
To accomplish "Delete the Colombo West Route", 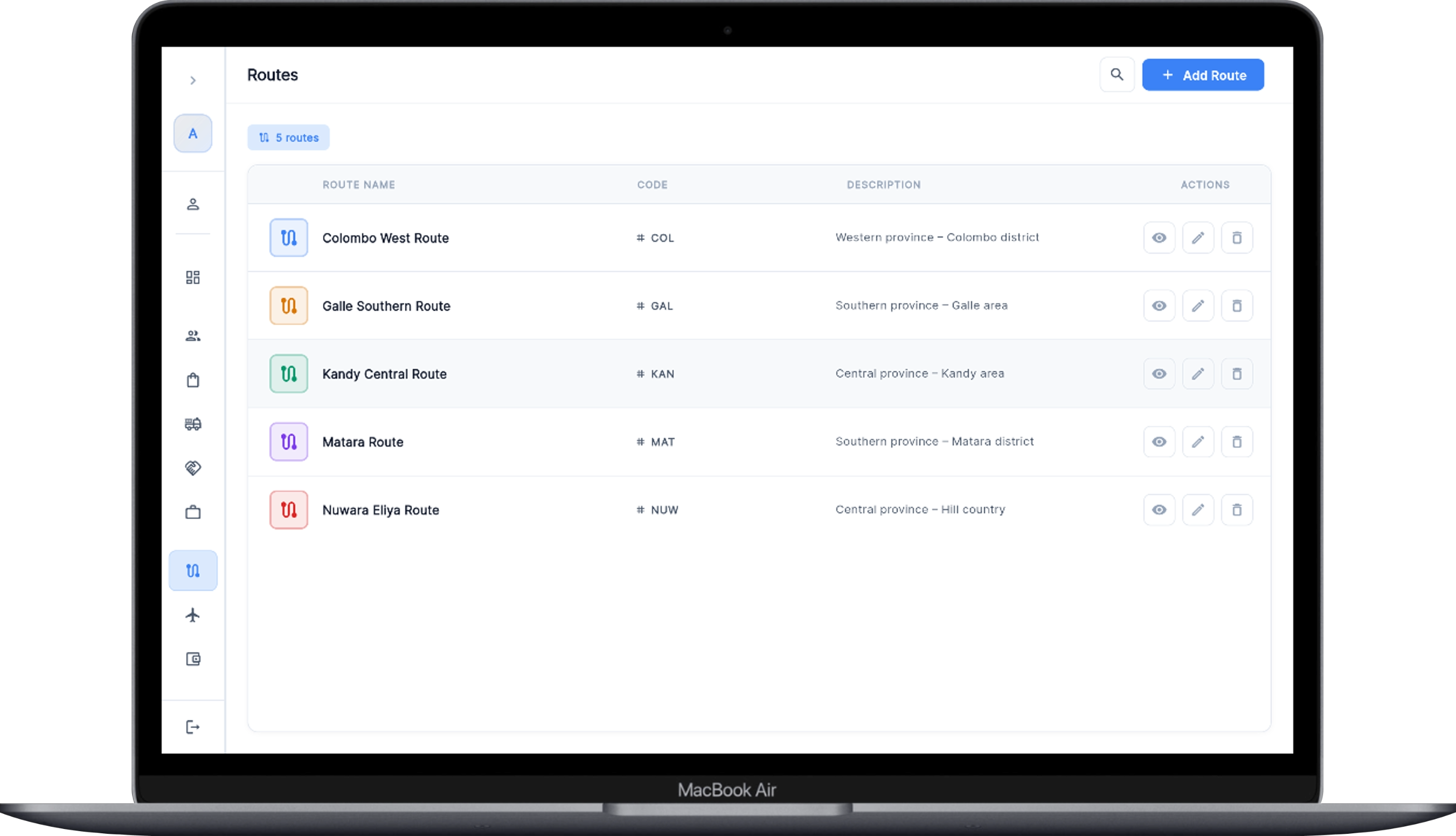I will (1237, 238).
